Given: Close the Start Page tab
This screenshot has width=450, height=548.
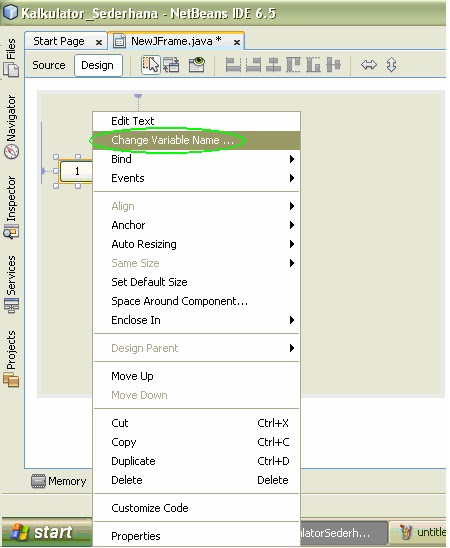Looking at the screenshot, I should tap(99, 42).
